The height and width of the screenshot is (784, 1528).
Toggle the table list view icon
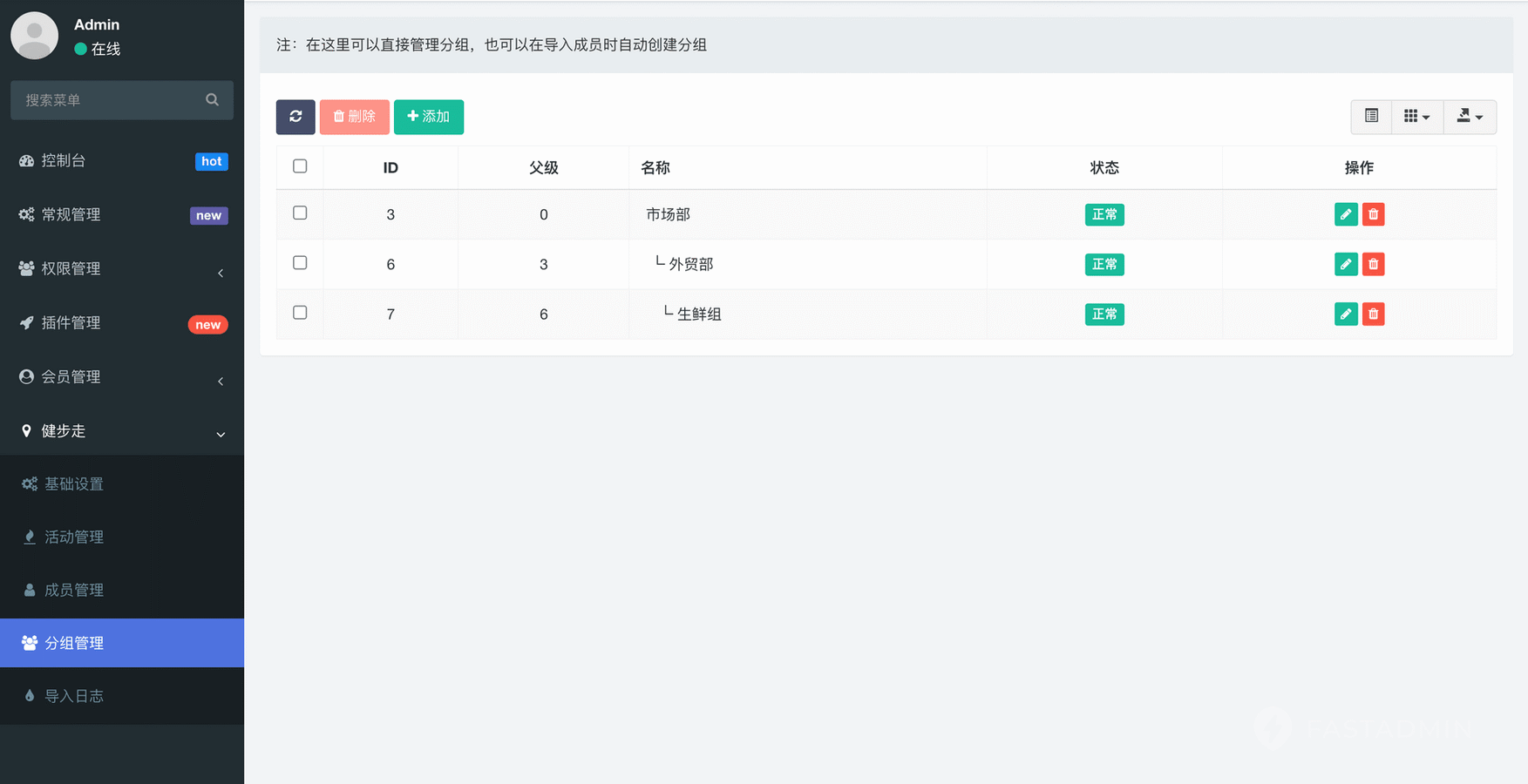(x=1371, y=117)
